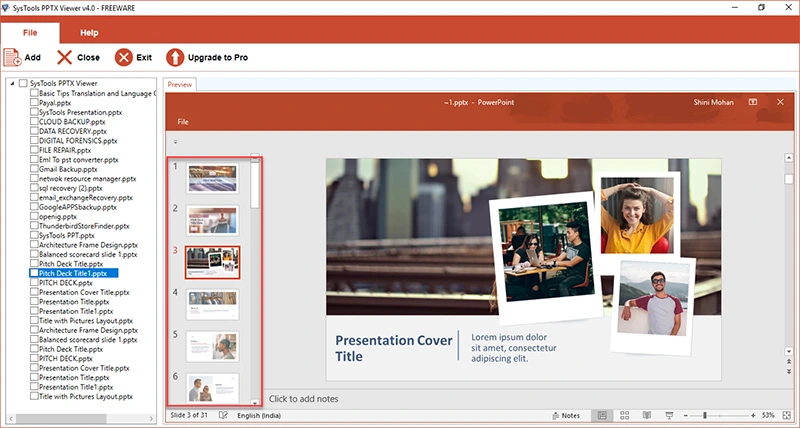This screenshot has height=428, width=800.
Task: Check the FILE REPAIR.pptx checkbox
Action: click(34, 150)
